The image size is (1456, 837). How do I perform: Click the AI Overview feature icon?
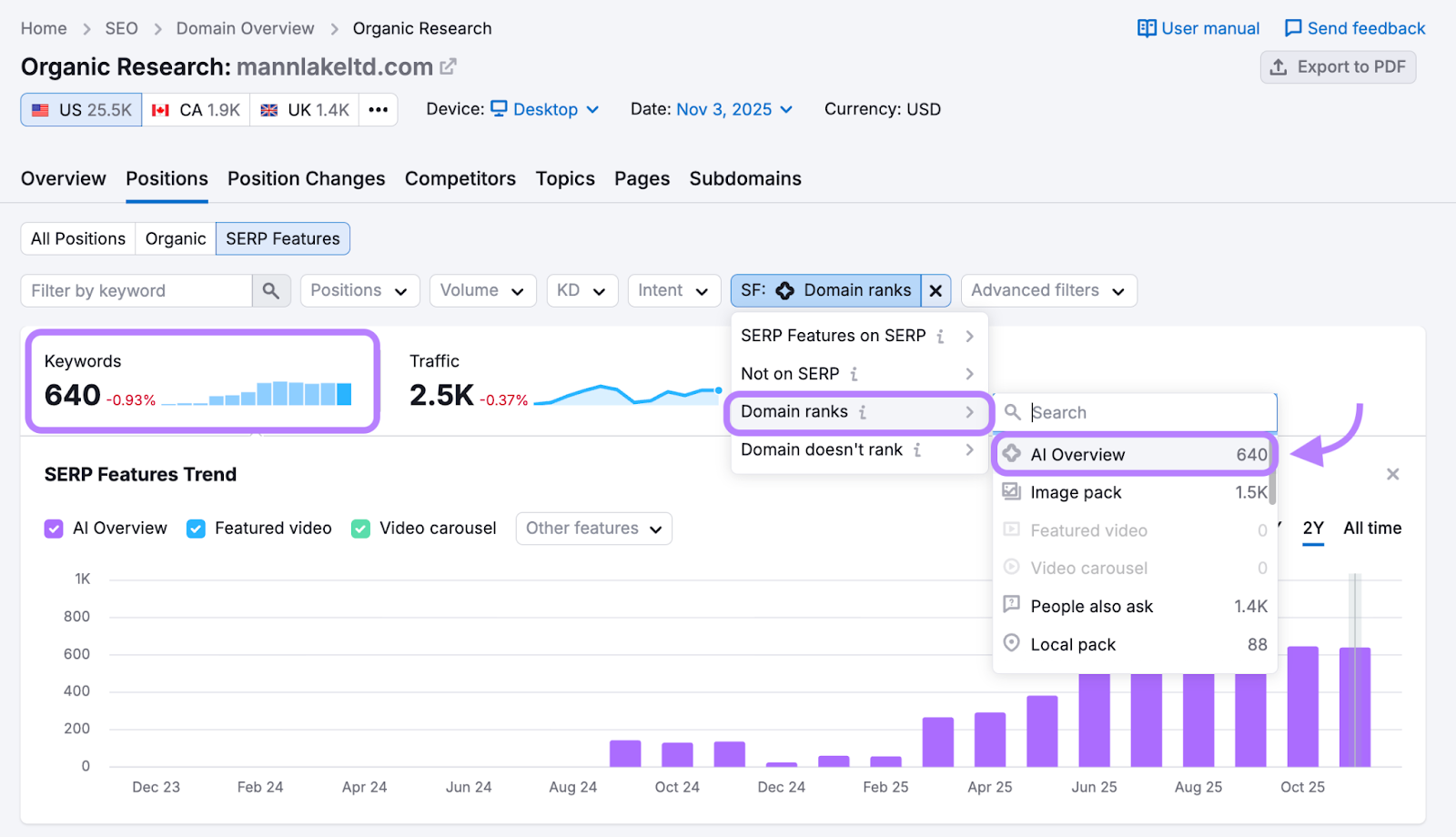pyautogui.click(x=1011, y=454)
